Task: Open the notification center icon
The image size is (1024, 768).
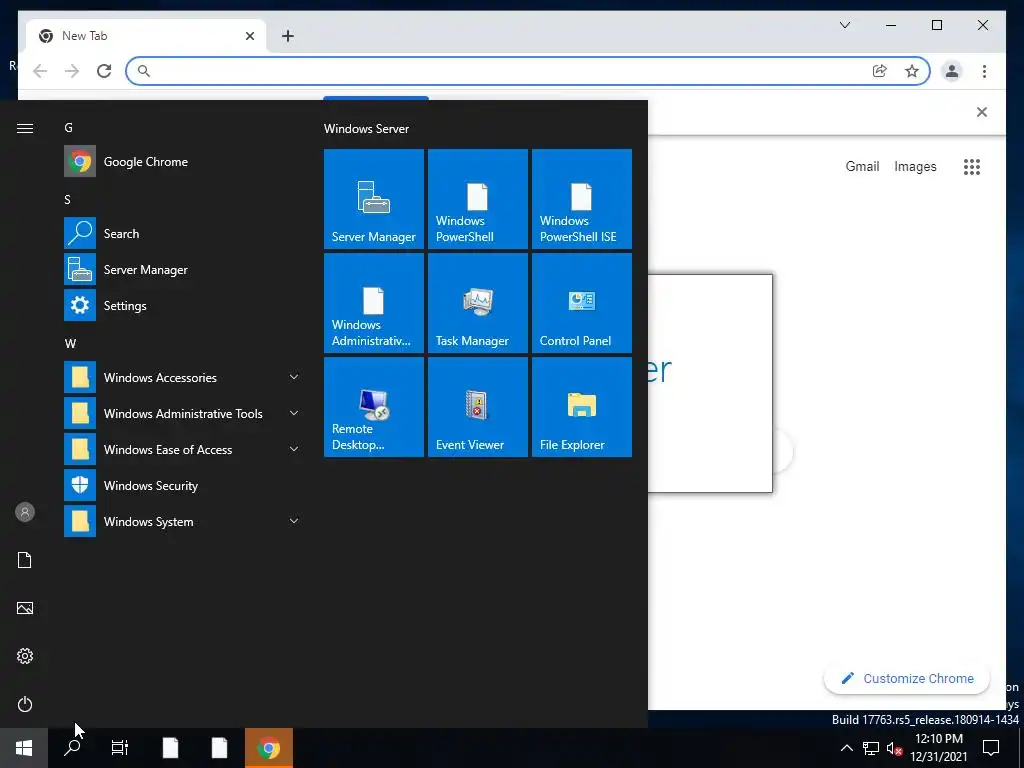Action: click(x=991, y=748)
